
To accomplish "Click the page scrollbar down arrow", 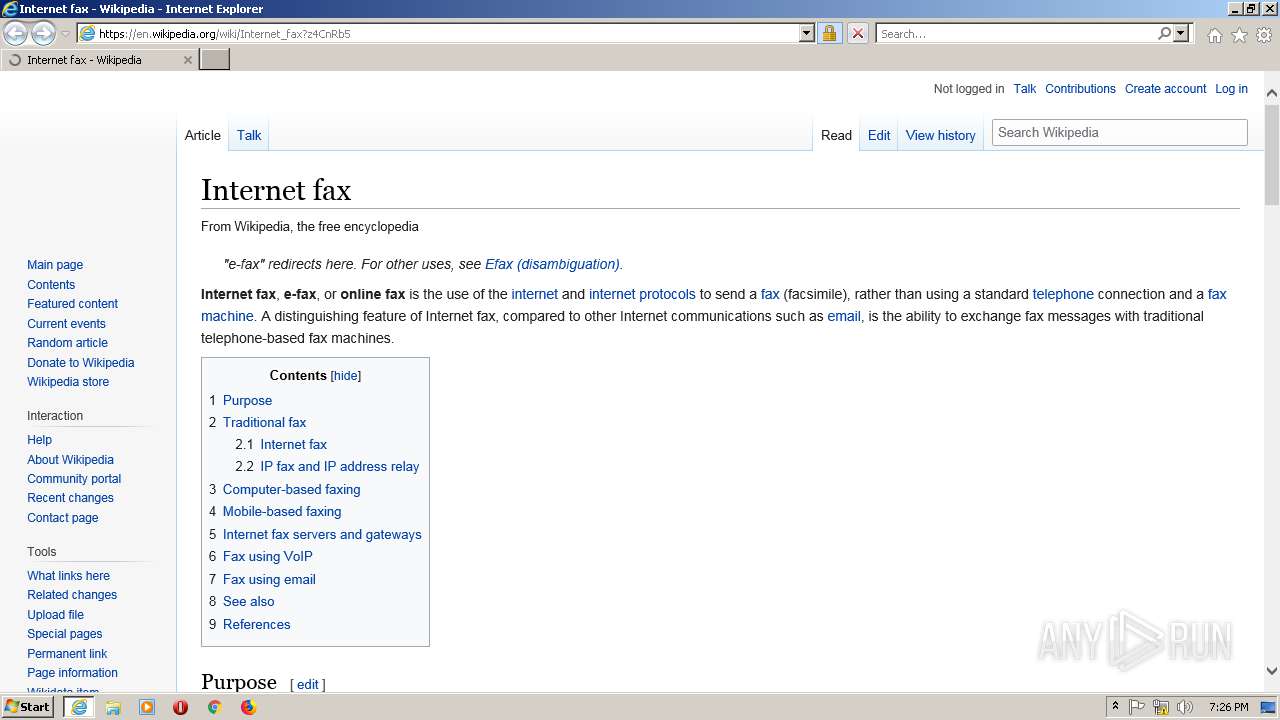I will [1272, 672].
